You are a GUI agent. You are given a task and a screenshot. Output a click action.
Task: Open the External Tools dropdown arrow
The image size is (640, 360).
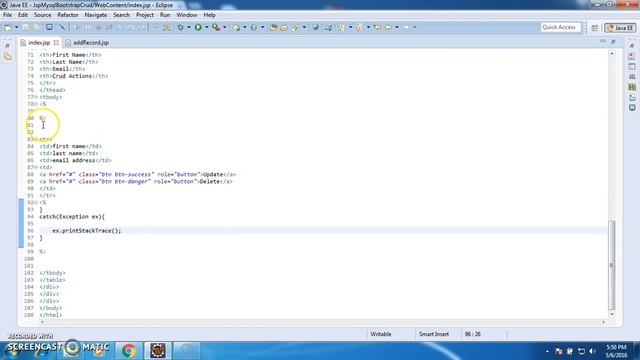pyautogui.click(x=224, y=27)
